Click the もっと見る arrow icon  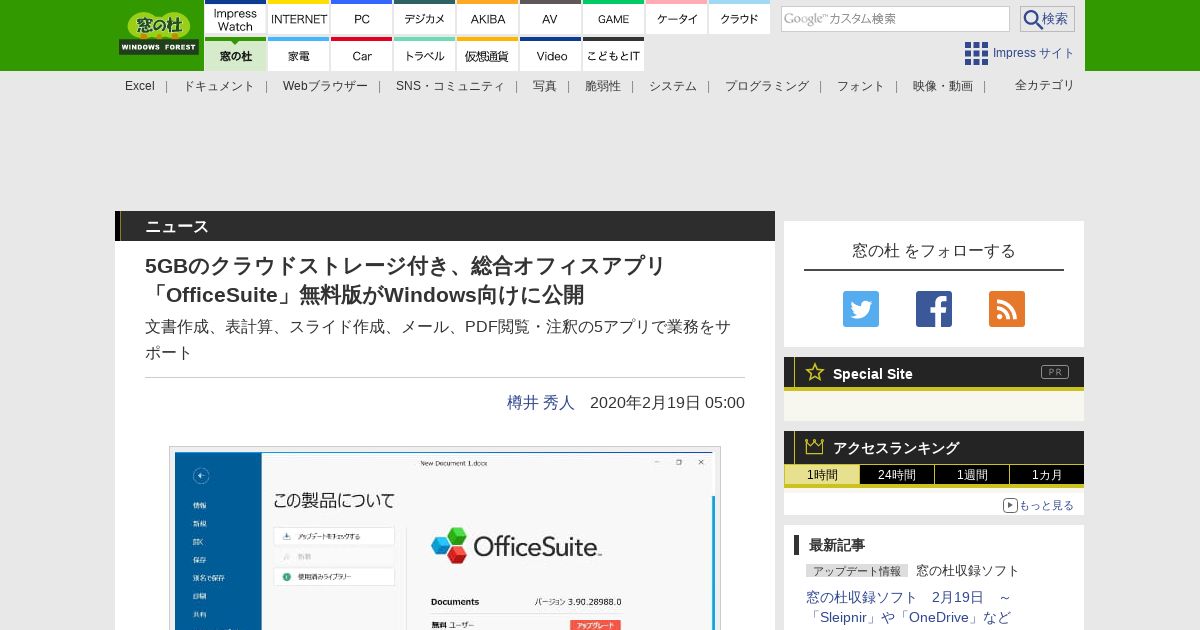pos(1010,505)
